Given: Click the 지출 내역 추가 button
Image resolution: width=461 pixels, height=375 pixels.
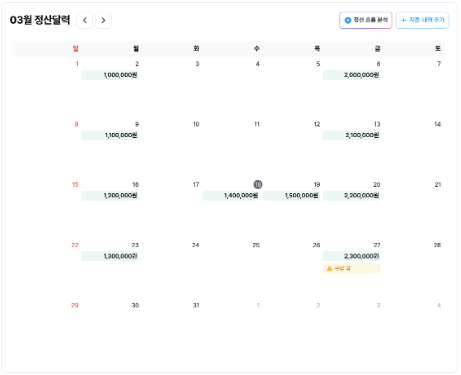Looking at the screenshot, I should coord(422,20).
